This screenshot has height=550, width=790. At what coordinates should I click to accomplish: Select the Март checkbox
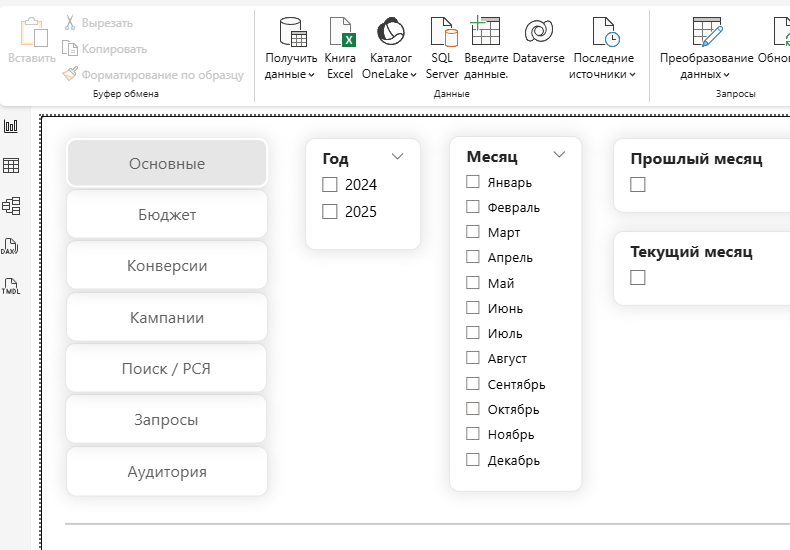(473, 232)
